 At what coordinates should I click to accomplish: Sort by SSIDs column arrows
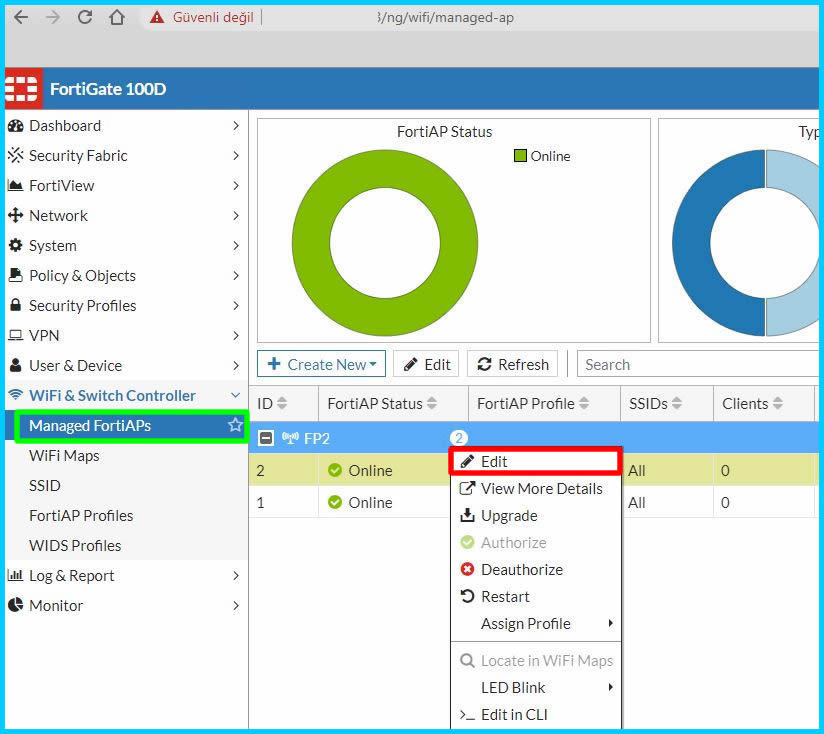coord(677,404)
